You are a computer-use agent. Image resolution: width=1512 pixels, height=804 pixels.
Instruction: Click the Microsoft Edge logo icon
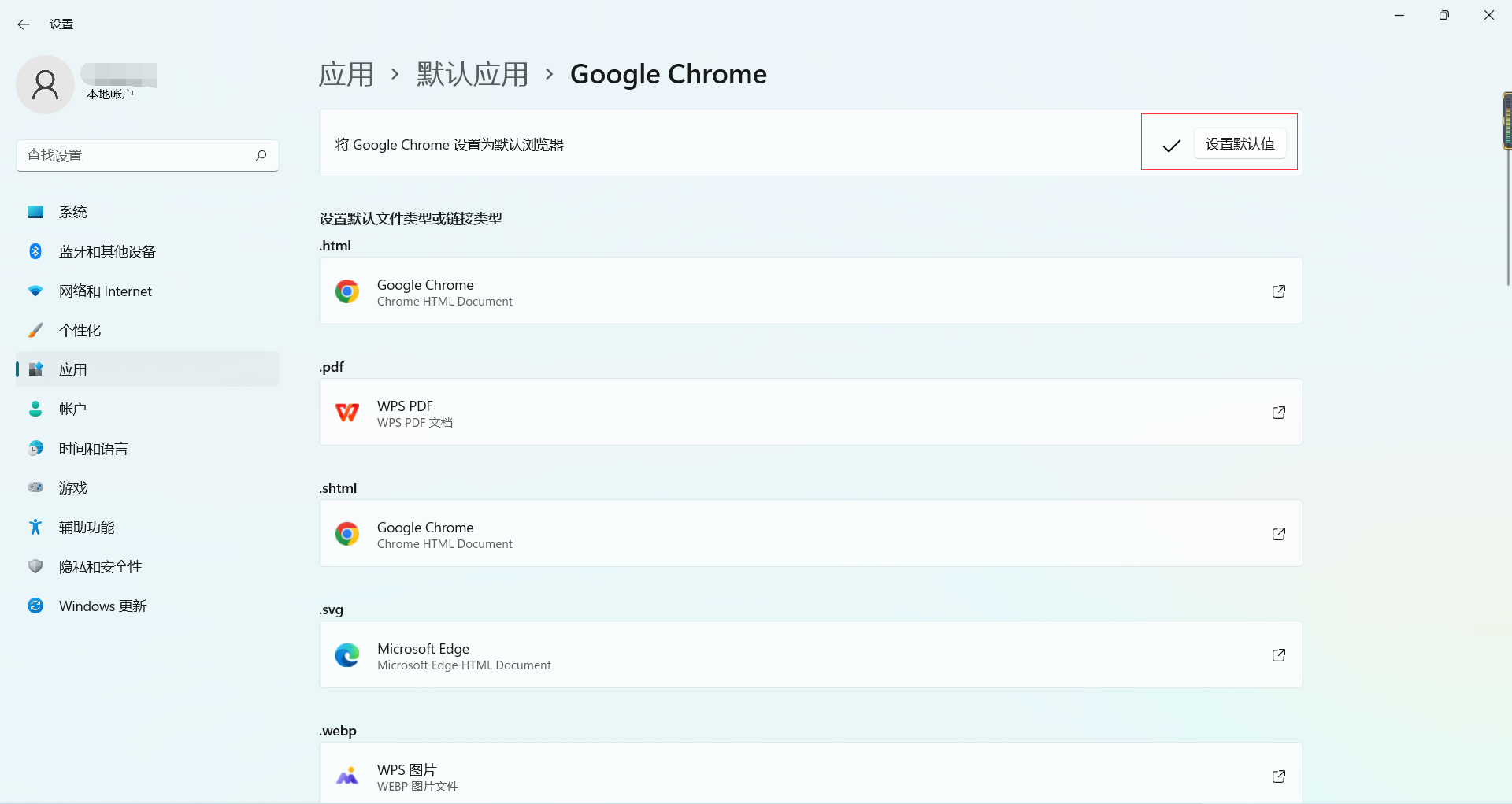coord(347,655)
